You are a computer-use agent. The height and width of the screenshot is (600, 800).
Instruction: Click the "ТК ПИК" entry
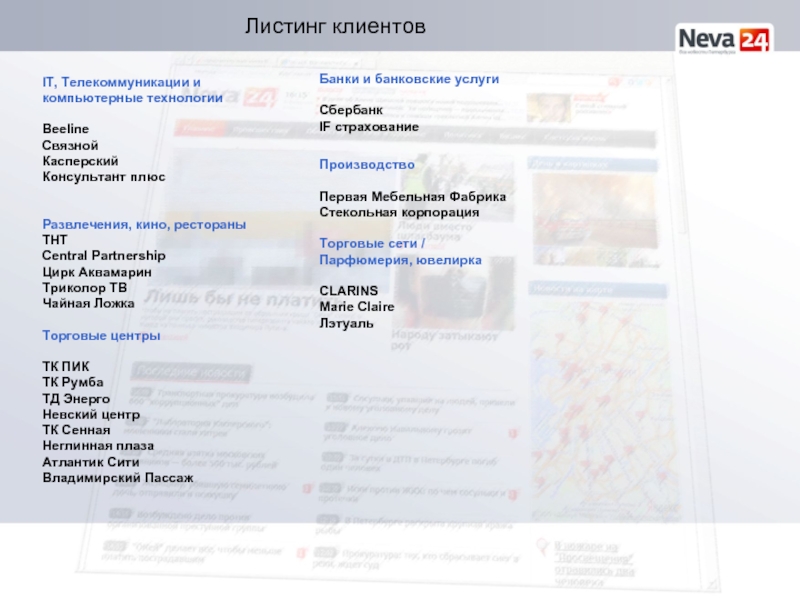pyautogui.click(x=66, y=367)
